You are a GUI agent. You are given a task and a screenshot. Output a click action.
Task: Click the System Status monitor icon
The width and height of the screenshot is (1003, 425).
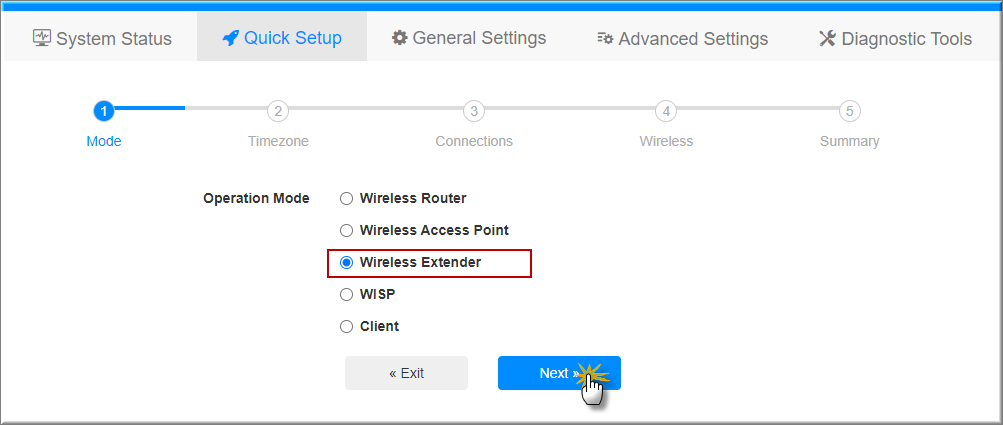pyautogui.click(x=42, y=39)
